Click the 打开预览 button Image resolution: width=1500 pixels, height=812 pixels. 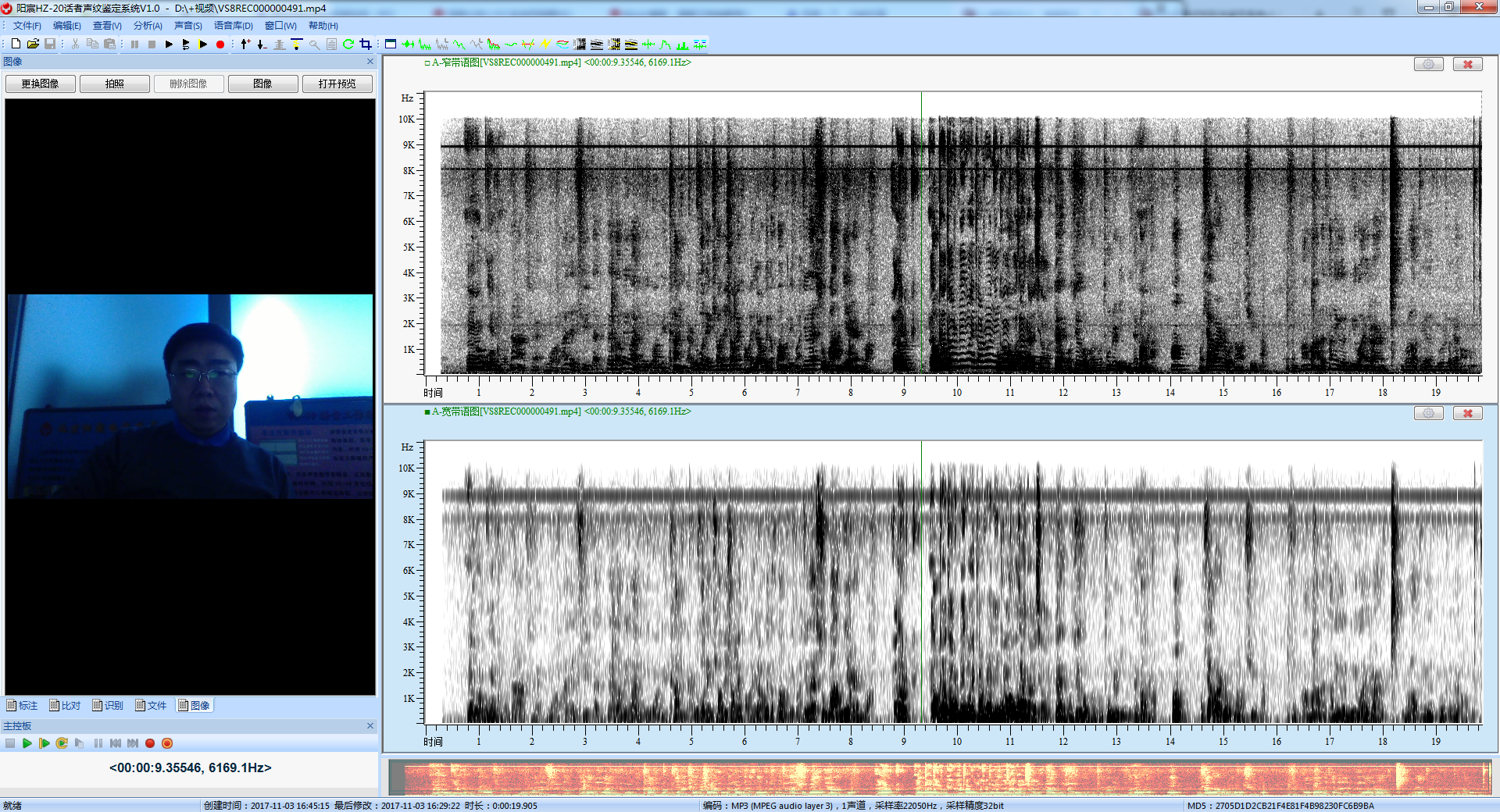(337, 84)
